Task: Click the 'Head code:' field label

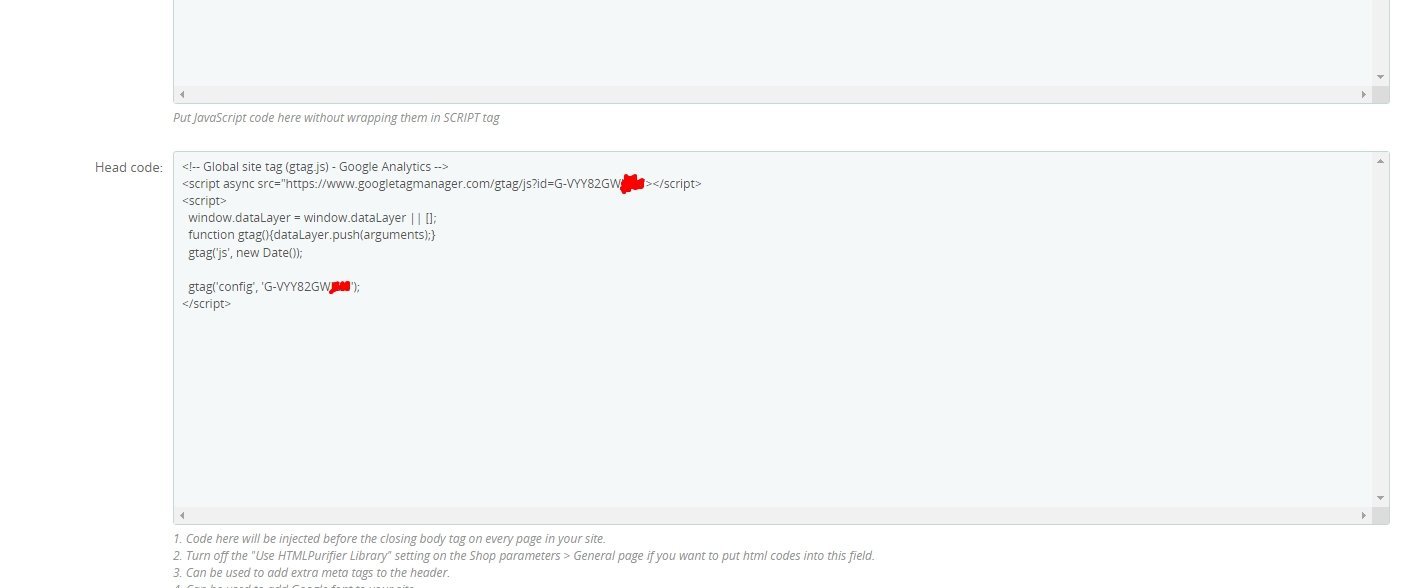Action: [x=129, y=167]
